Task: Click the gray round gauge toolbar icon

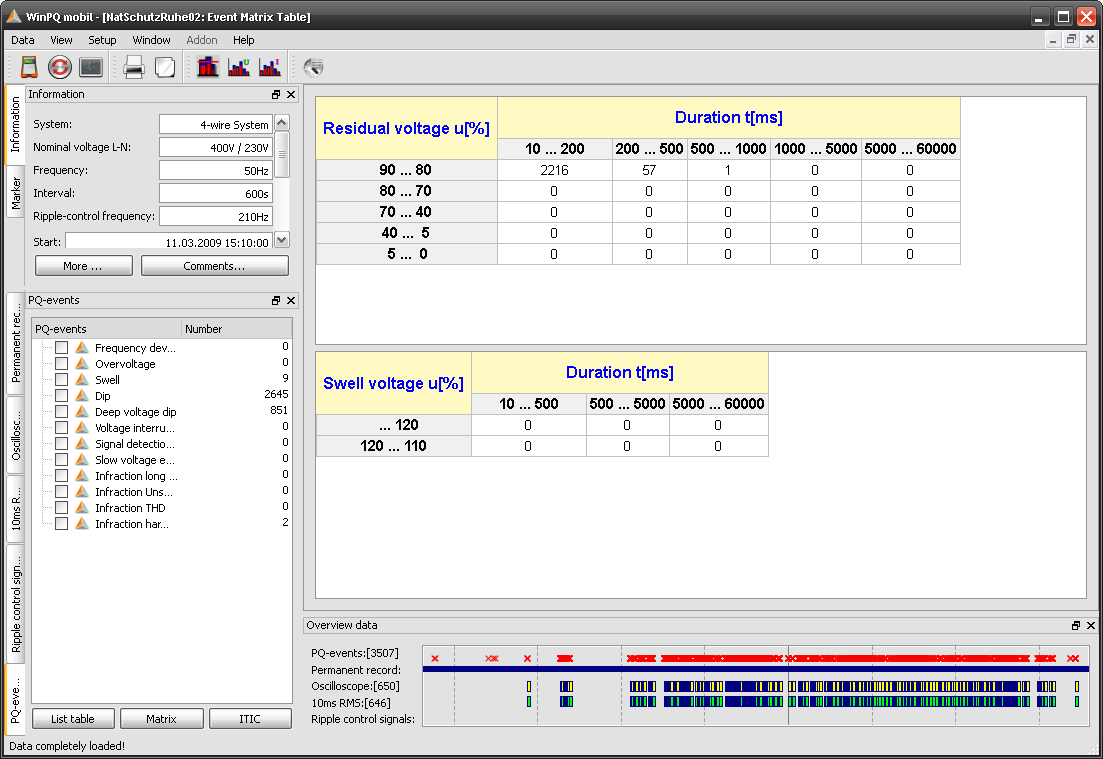Action: (x=313, y=67)
